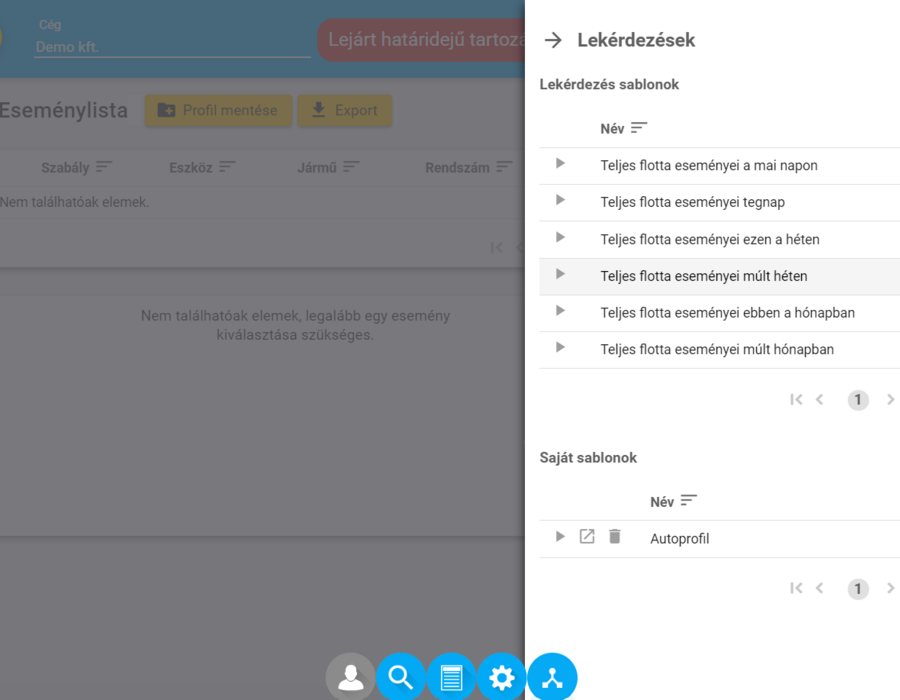Image resolution: width=900 pixels, height=700 pixels.
Task: Delete the Autoprofil template
Action: (x=615, y=536)
